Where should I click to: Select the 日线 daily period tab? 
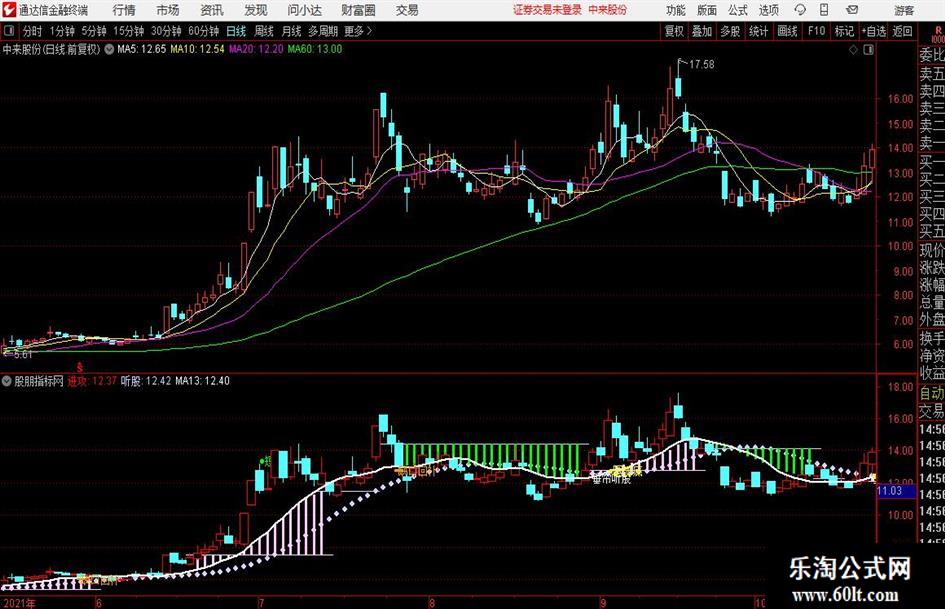point(236,31)
